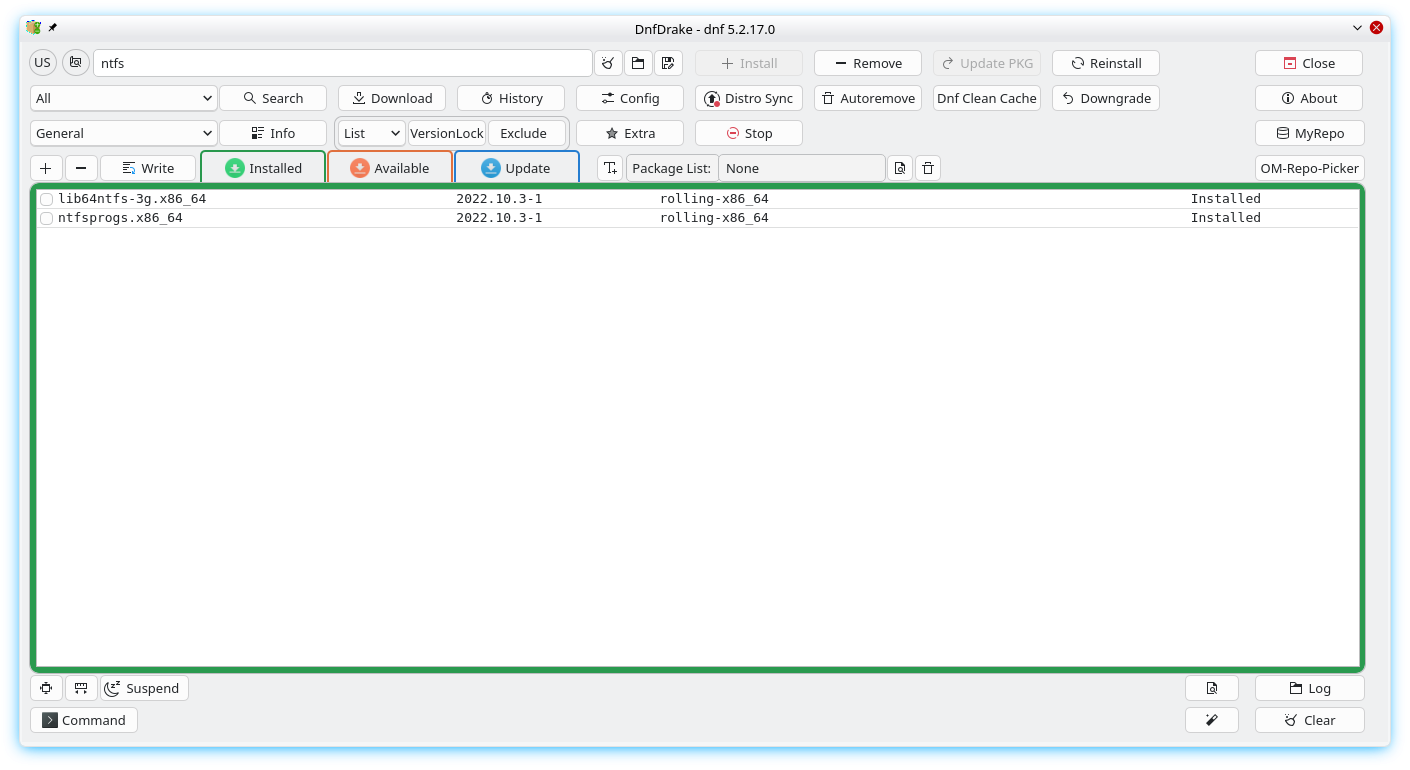Click the minus icon left of Write
The image size is (1410, 770).
(x=81, y=168)
